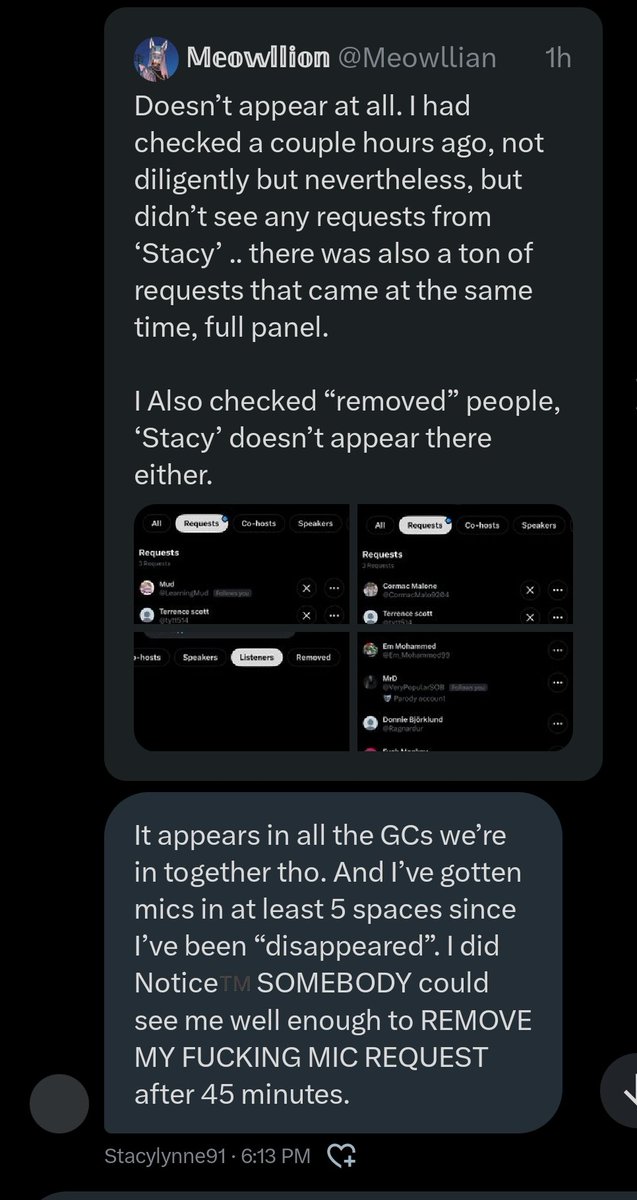Screen dimensions: 637x1200
Task: Remove Cormac Malone's request with the X
Action: tap(531, 590)
